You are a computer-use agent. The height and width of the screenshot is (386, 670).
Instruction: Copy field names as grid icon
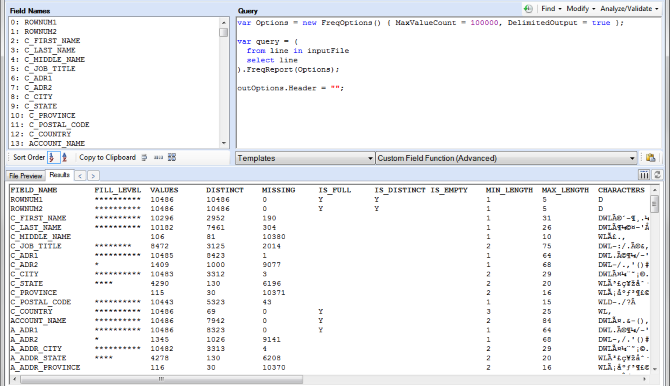(172, 157)
